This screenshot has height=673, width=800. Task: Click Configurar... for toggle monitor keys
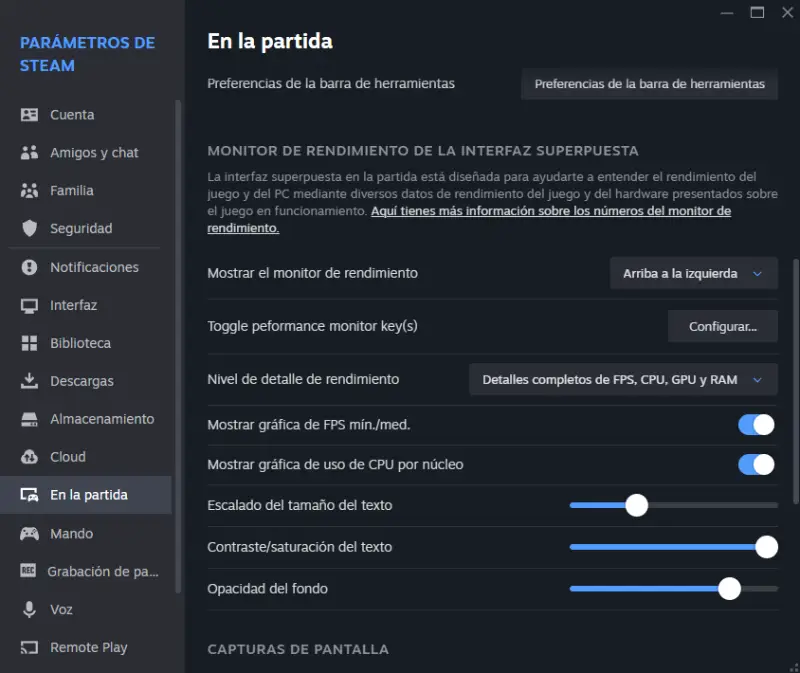coord(722,327)
